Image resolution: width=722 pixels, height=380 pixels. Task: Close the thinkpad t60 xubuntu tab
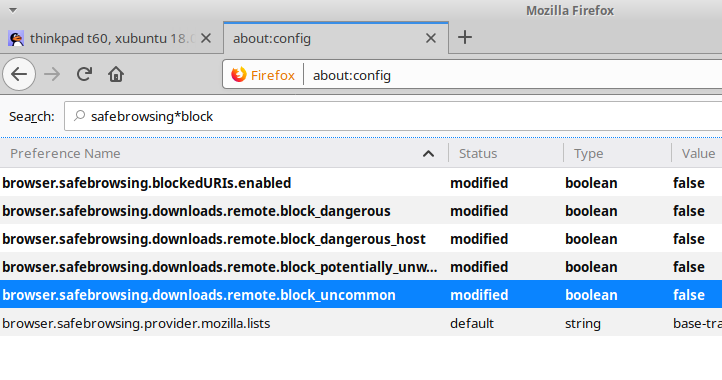pos(206,38)
